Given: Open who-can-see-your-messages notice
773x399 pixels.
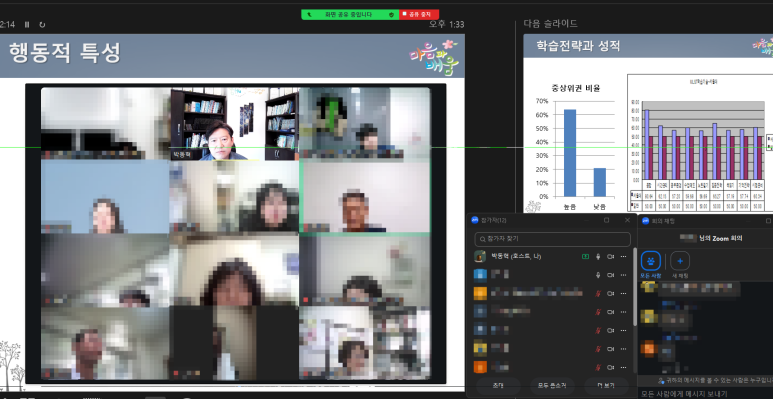Looking at the screenshot, I should pyautogui.click(x=715, y=381).
